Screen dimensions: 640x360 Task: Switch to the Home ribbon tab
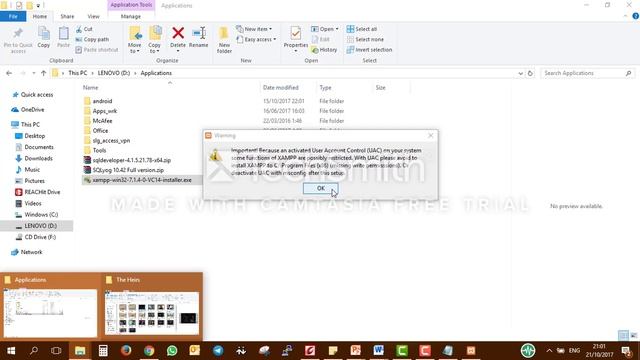coord(40,16)
